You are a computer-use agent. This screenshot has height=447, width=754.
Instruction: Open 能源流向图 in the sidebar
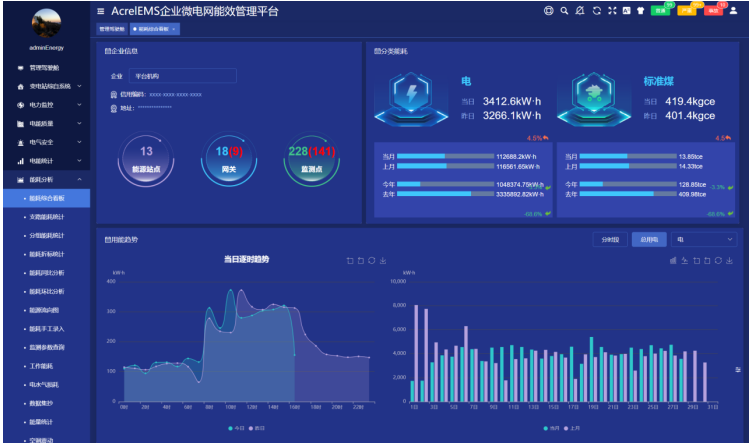[47, 310]
